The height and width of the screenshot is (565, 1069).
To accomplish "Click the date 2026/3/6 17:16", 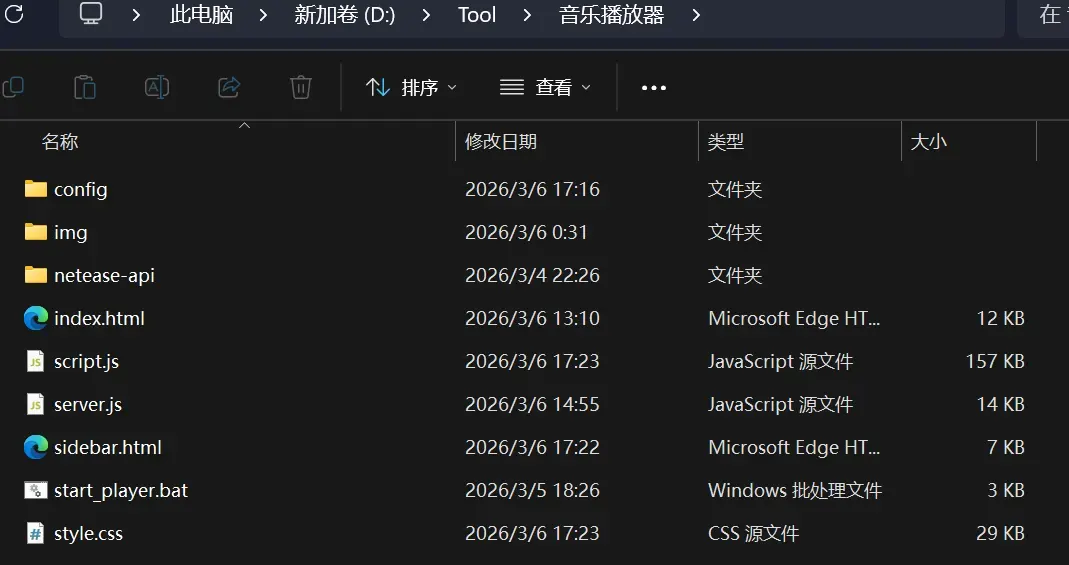I will pyautogui.click(x=532, y=189).
